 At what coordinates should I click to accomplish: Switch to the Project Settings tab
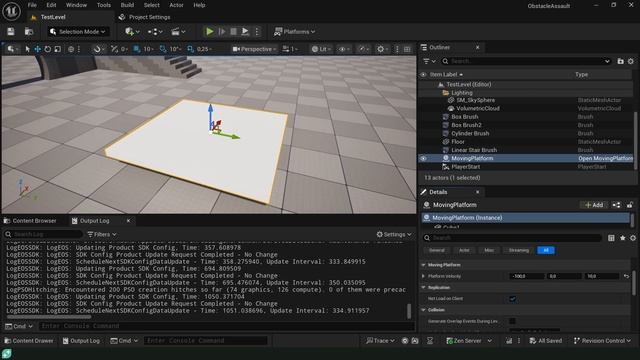pyautogui.click(x=144, y=17)
